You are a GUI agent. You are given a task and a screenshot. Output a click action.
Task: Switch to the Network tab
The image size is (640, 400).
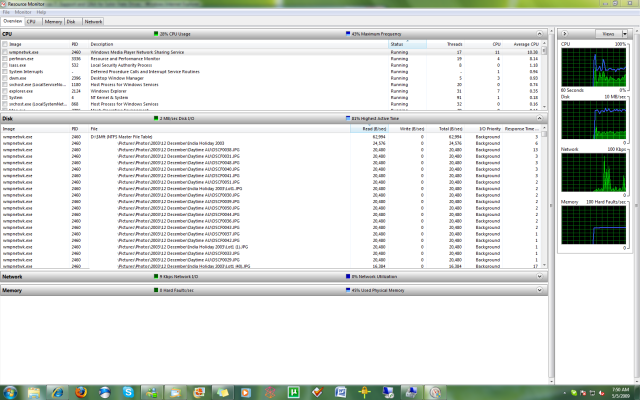coord(93,22)
